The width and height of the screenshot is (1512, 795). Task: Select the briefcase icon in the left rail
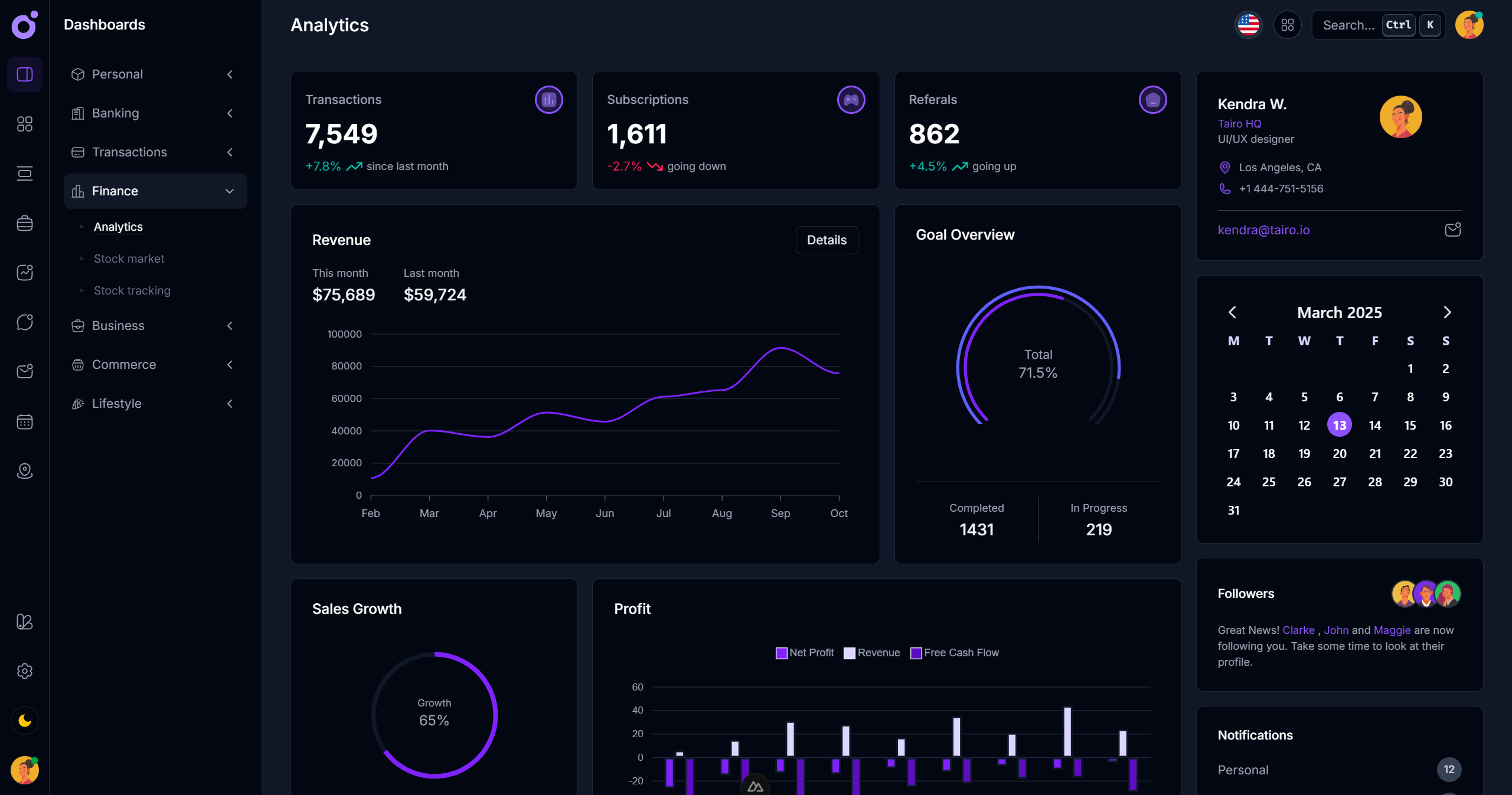[24, 223]
